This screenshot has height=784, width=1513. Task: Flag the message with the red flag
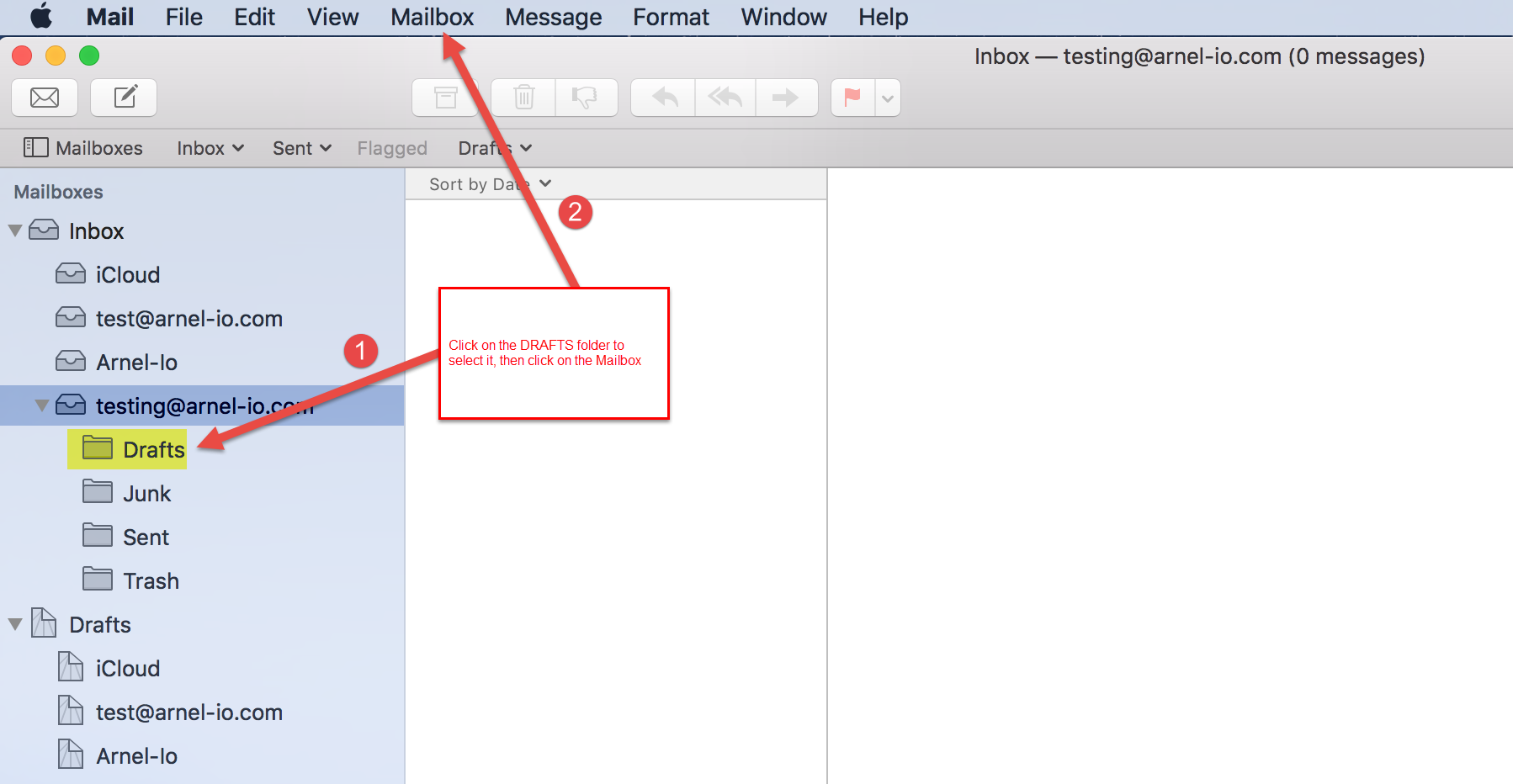(x=853, y=98)
